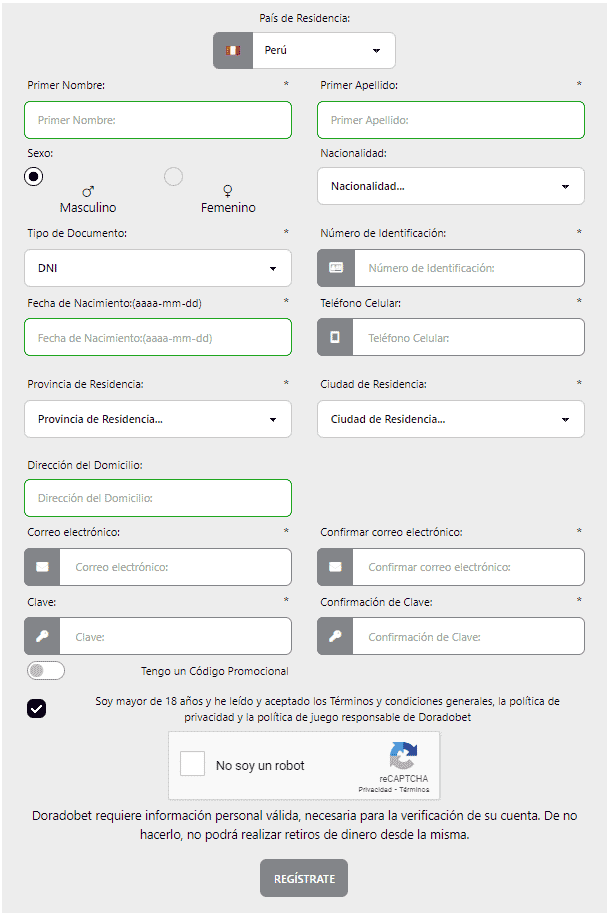Viewport: 608px width, 916px height.
Task: Click the Peru flag icon
Action: point(232,50)
